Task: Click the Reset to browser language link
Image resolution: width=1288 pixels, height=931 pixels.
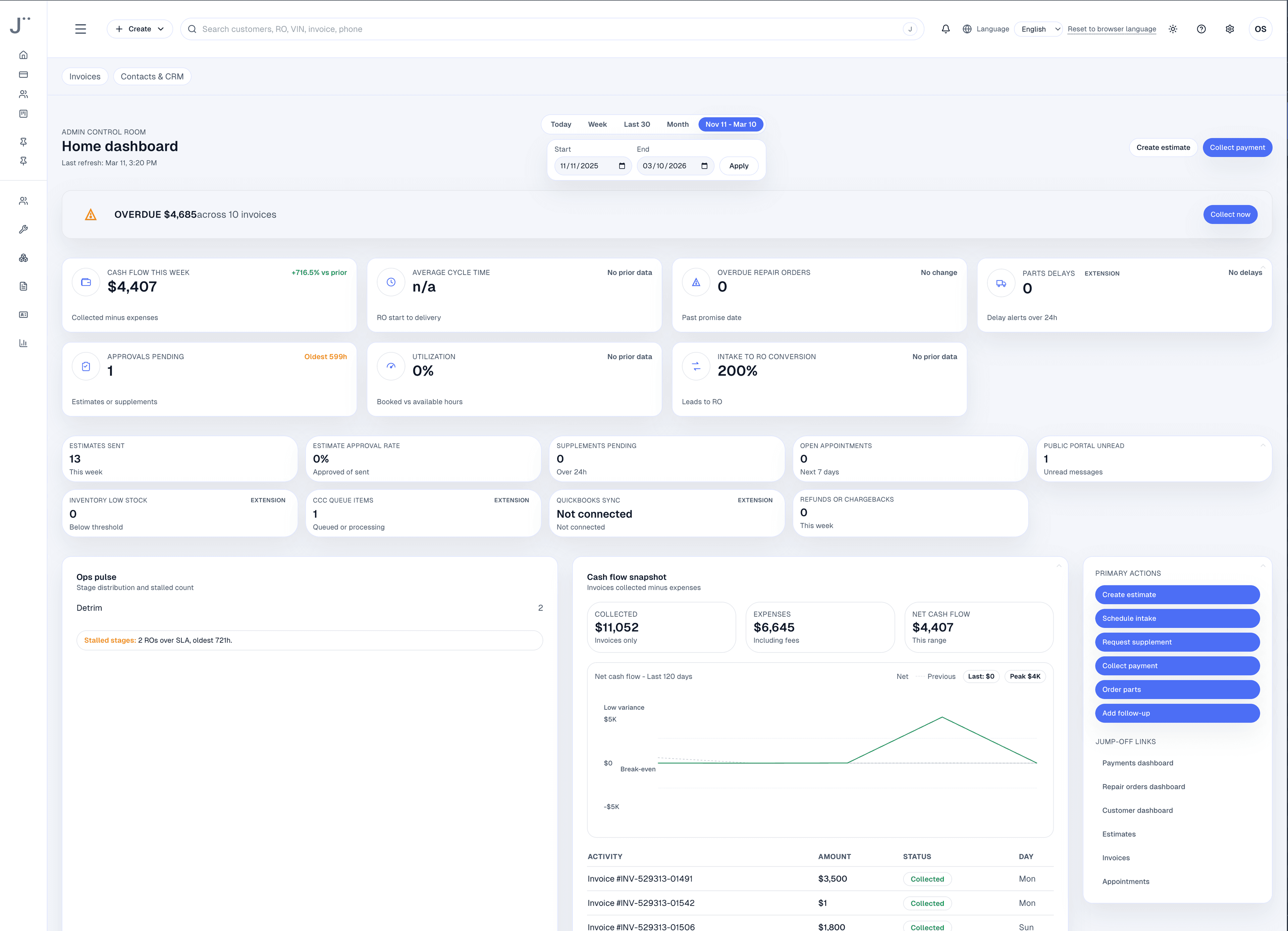Action: [1112, 28]
